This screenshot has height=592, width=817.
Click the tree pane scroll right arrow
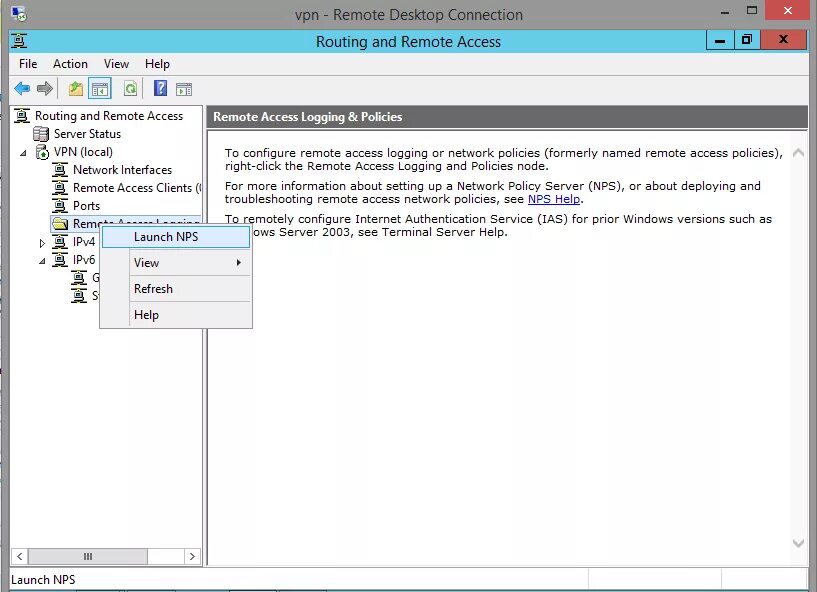point(192,557)
